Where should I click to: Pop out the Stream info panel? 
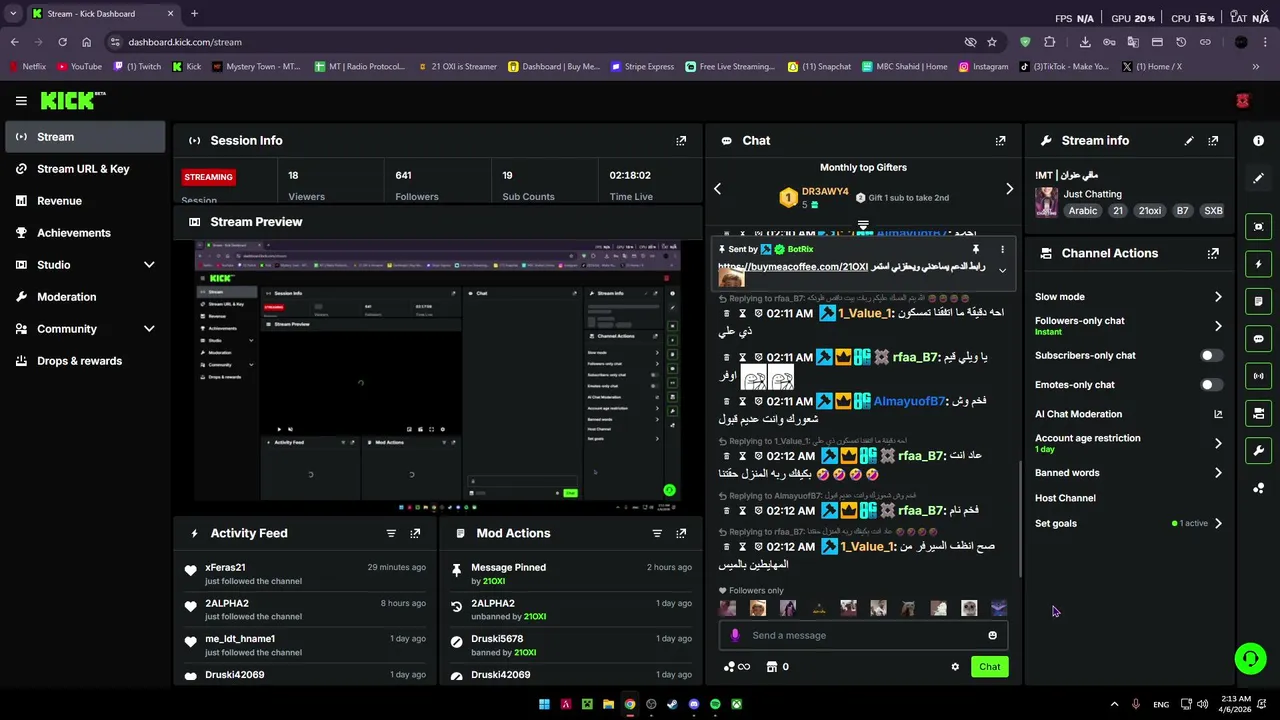point(1213,141)
